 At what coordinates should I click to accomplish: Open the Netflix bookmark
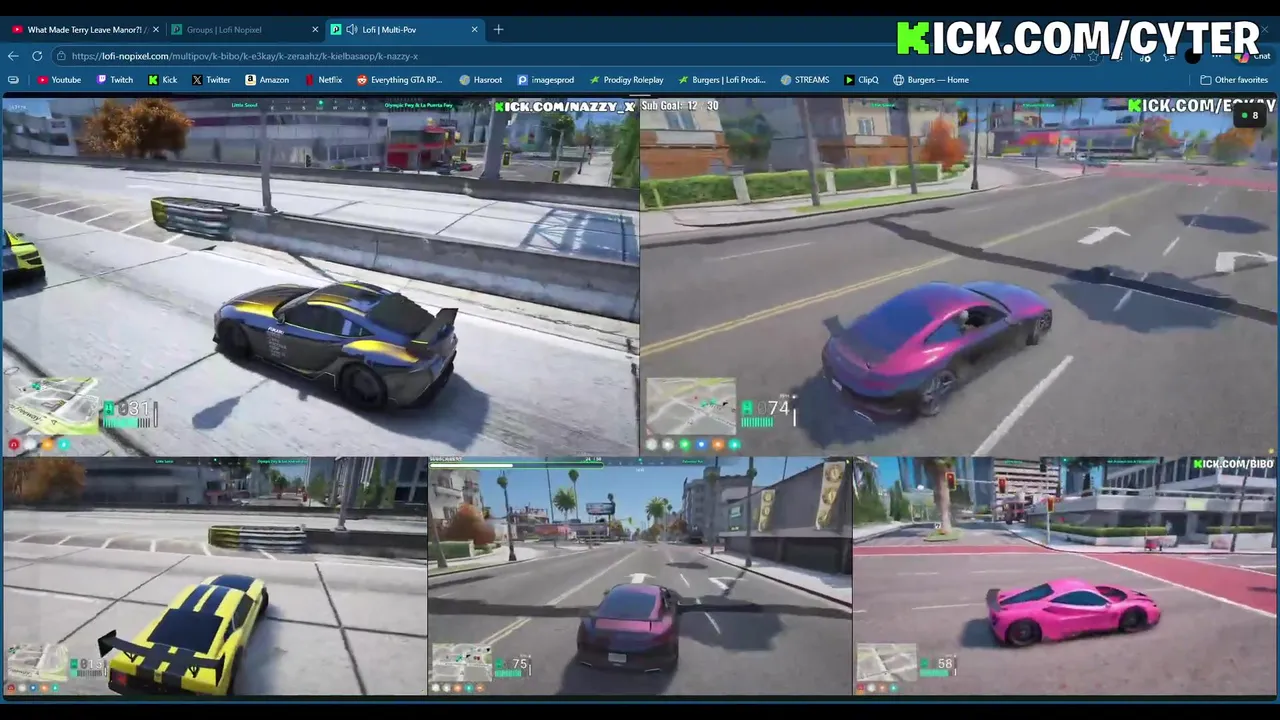323,80
